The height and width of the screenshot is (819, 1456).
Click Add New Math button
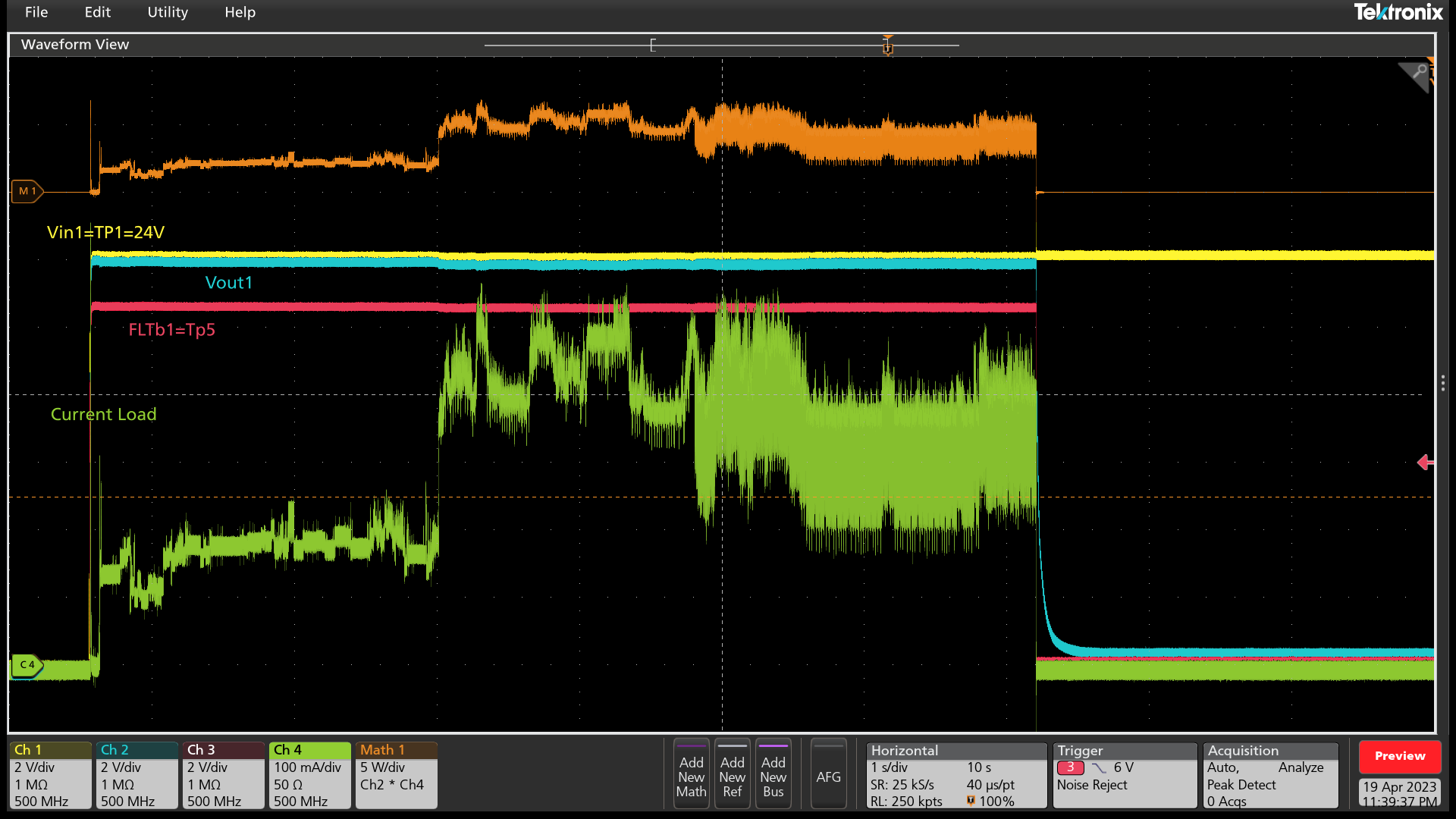pos(691,774)
